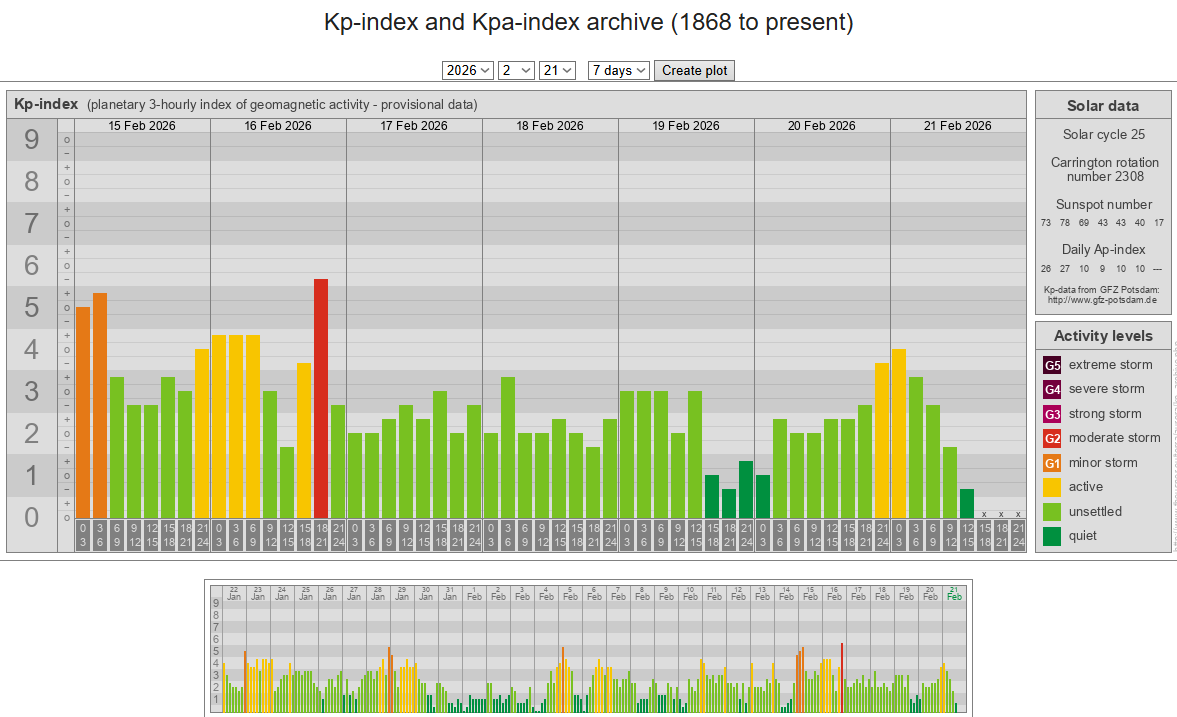Click the G1 minor storm legend badge

(1052, 463)
